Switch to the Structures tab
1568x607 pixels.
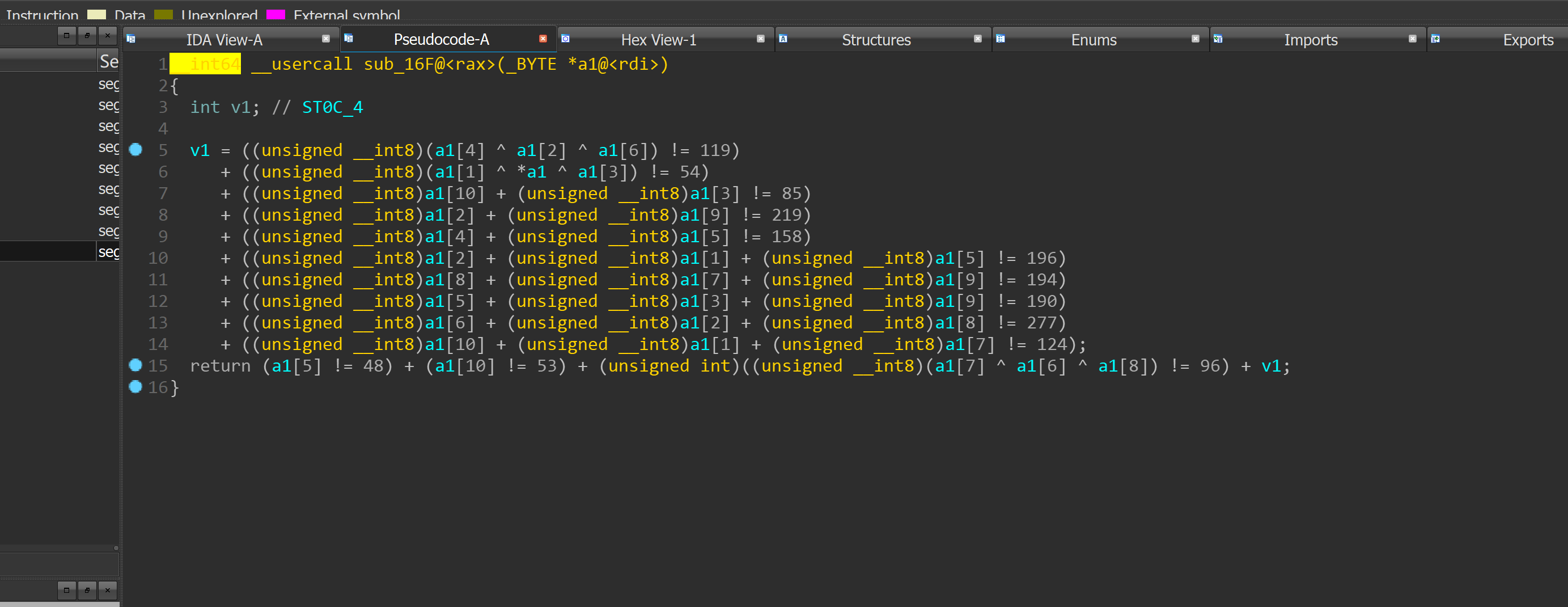point(876,40)
